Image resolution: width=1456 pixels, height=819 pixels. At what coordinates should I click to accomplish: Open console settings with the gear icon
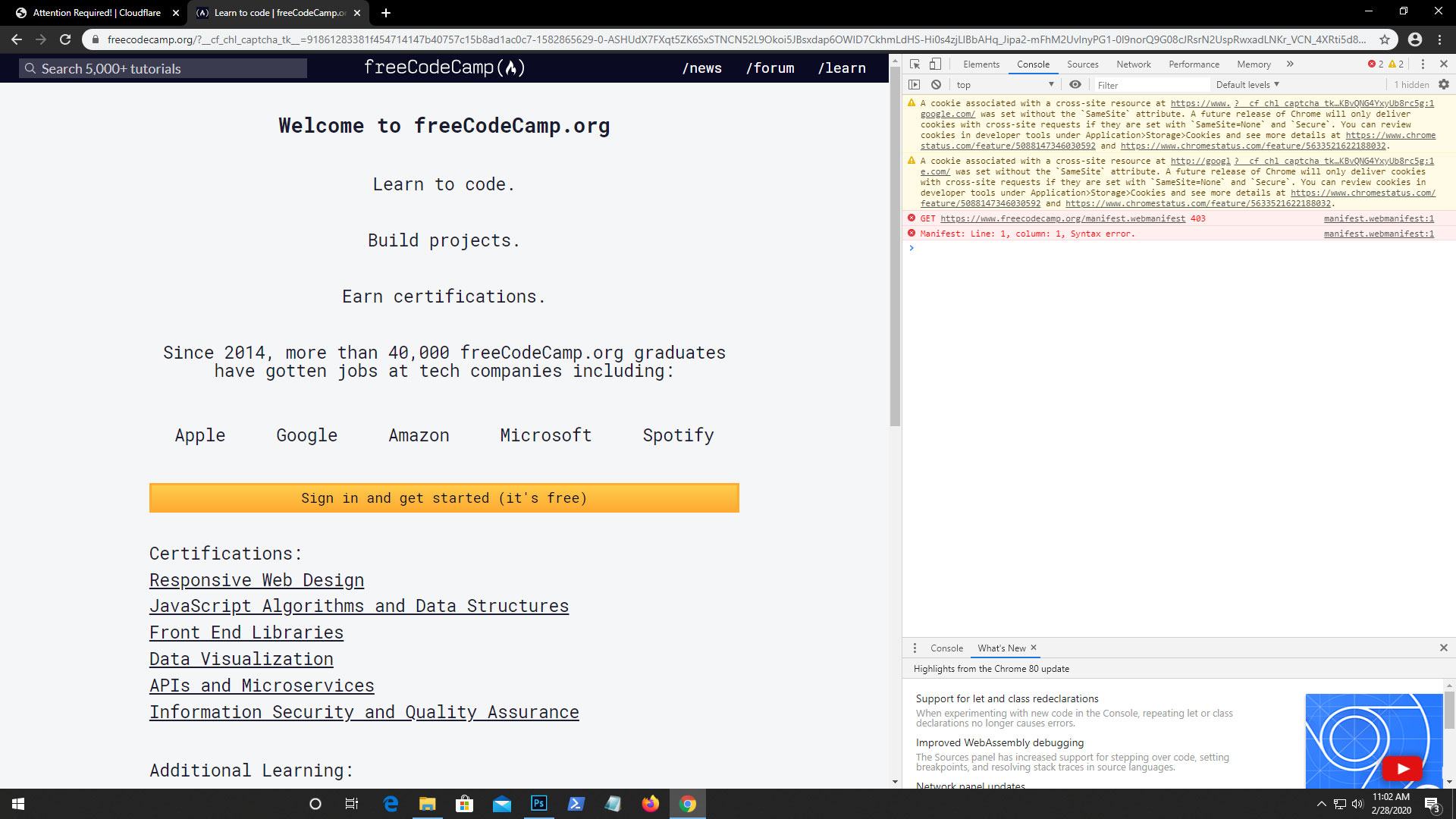click(1444, 84)
